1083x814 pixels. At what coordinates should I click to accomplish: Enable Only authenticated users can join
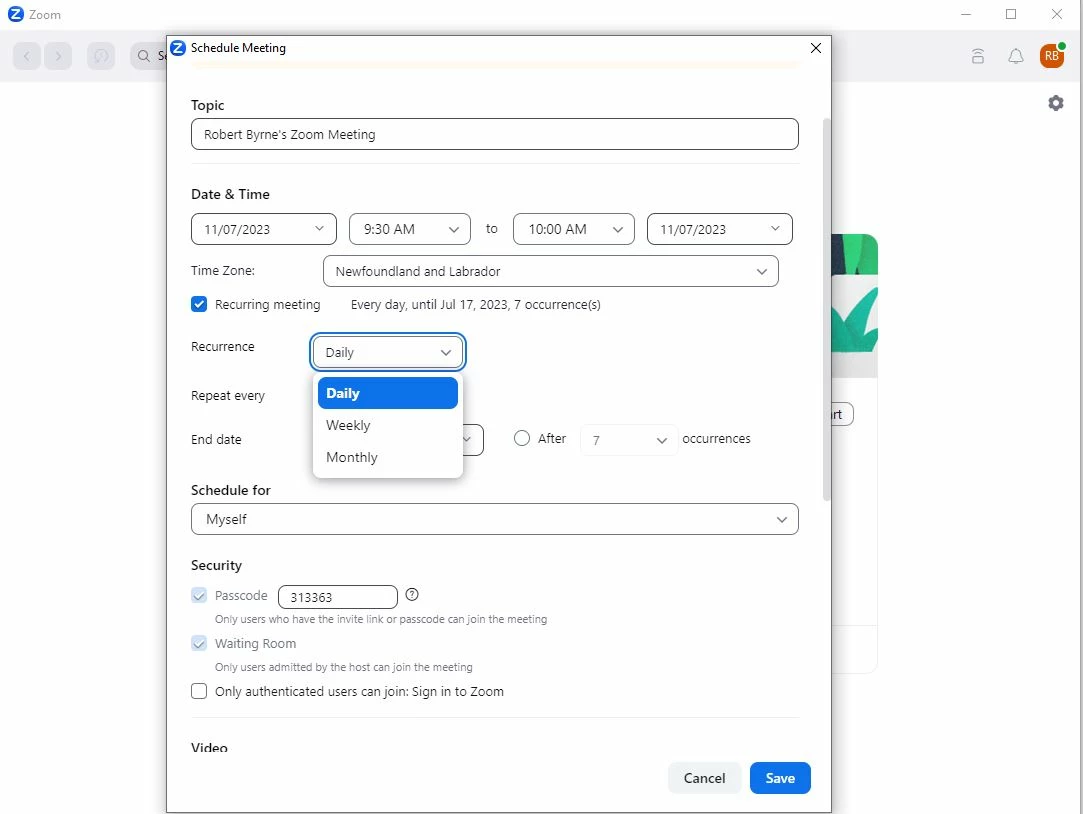tap(199, 691)
